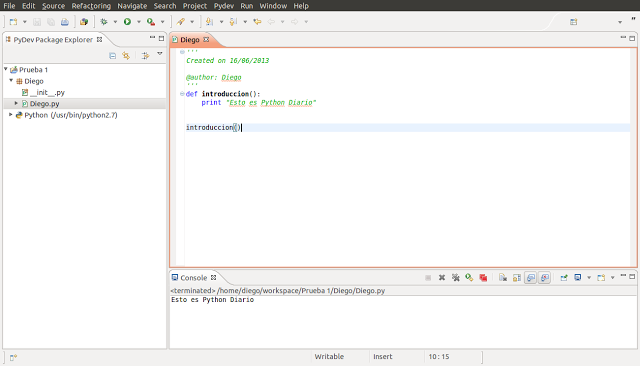Click the 'Esto es Python Diario' console output
This screenshot has height=366, width=640.
click(x=212, y=300)
